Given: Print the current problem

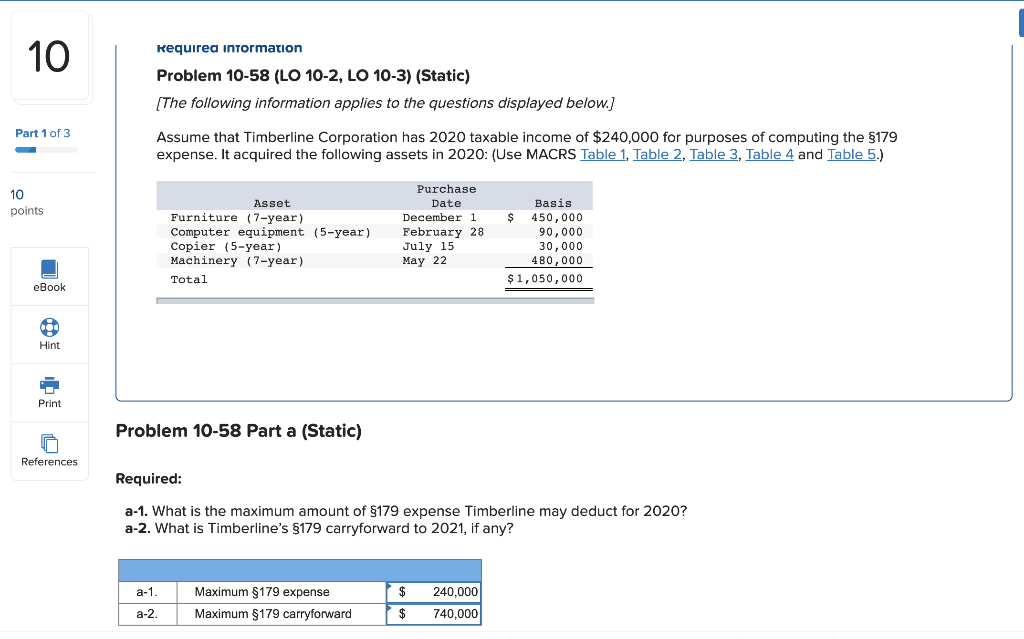Looking at the screenshot, I should coord(49,392).
